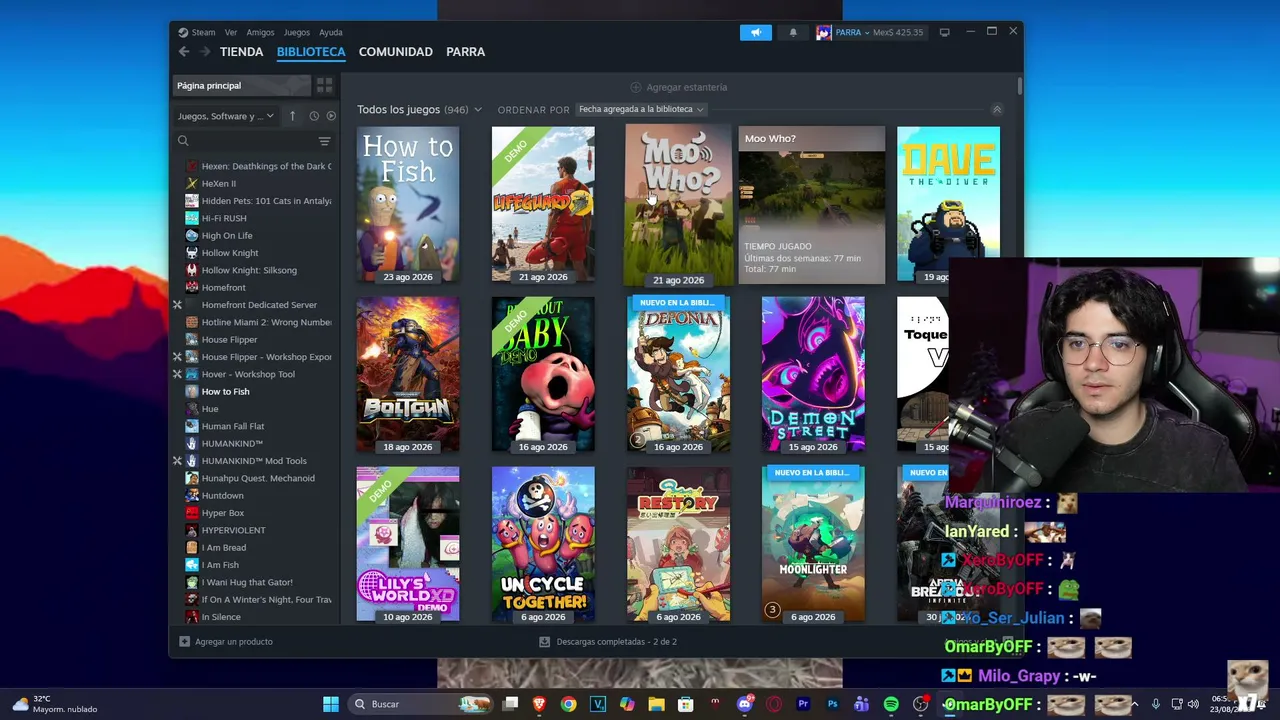Open the Amigos menu
Viewport: 1280px width, 720px height.
(x=260, y=32)
